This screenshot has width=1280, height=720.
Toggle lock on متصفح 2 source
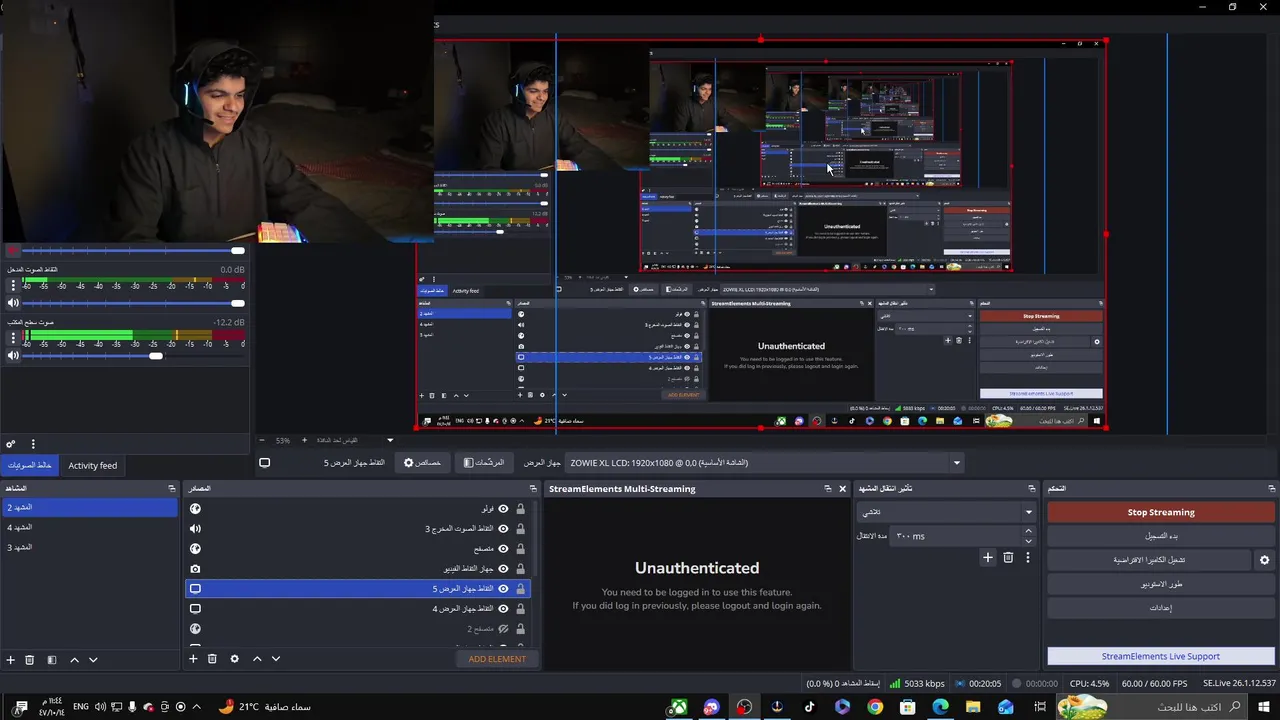520,629
